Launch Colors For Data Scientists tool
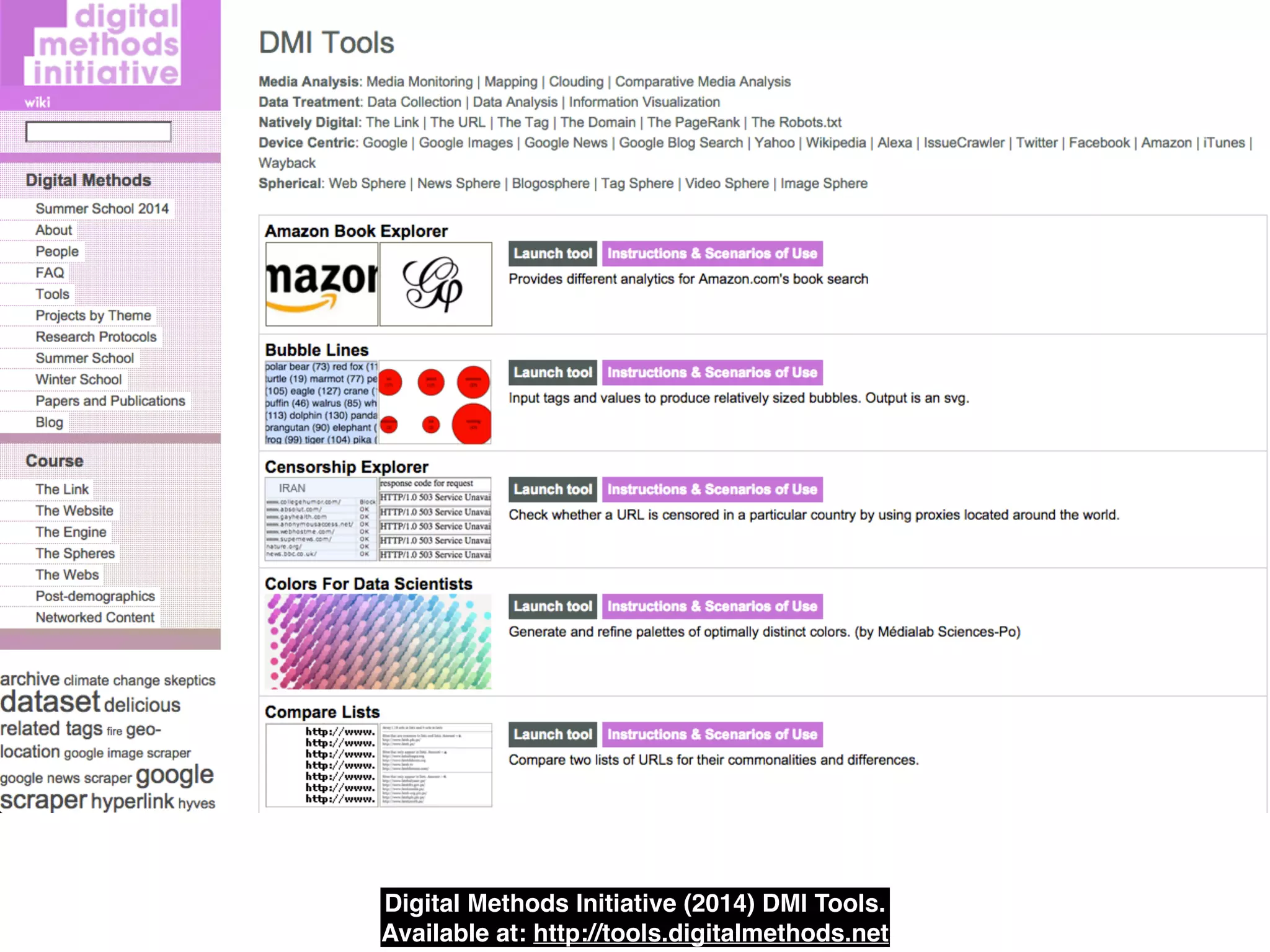 point(553,606)
